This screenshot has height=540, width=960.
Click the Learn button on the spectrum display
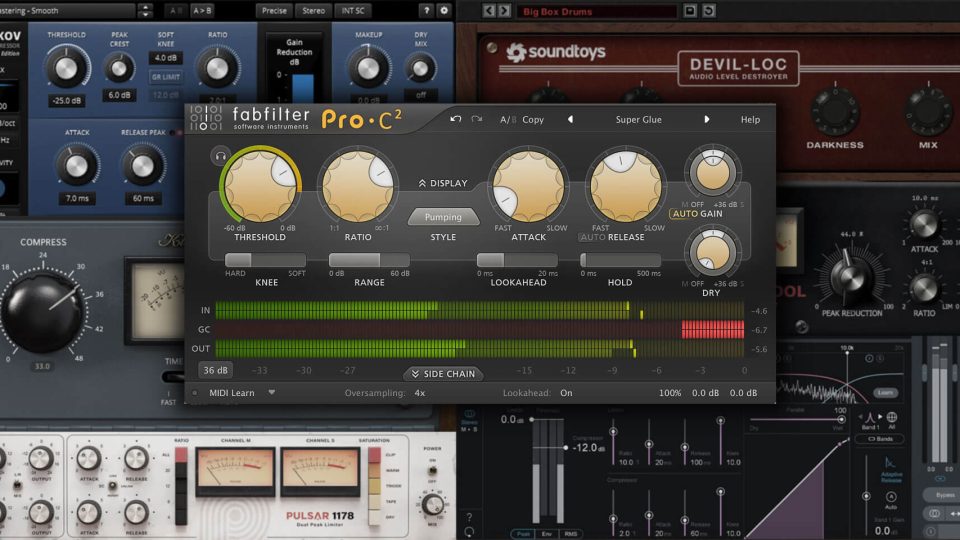(885, 392)
